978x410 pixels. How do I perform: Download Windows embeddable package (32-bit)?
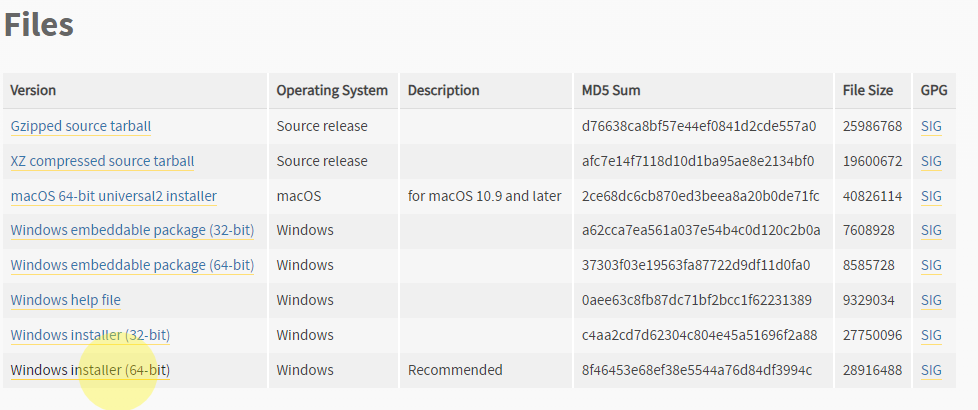[132, 230]
